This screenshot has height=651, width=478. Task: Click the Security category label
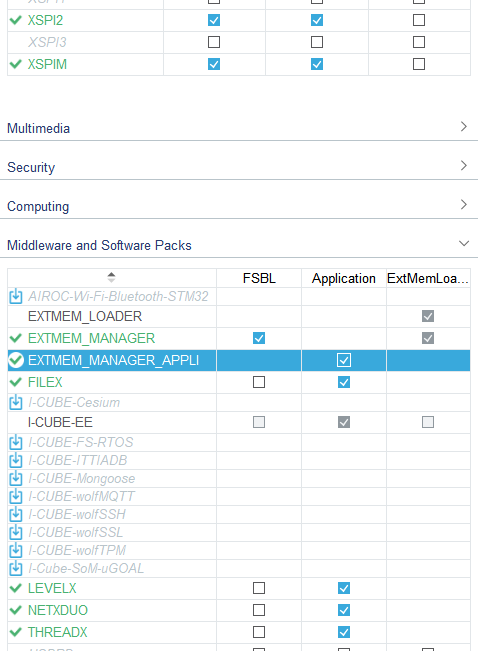click(x=31, y=167)
